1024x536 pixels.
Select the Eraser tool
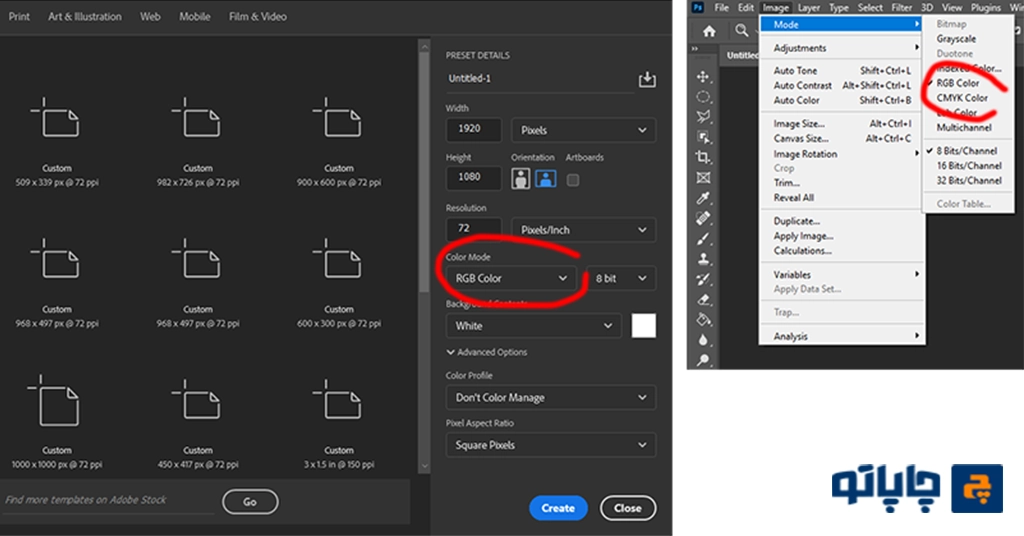pyautogui.click(x=704, y=299)
